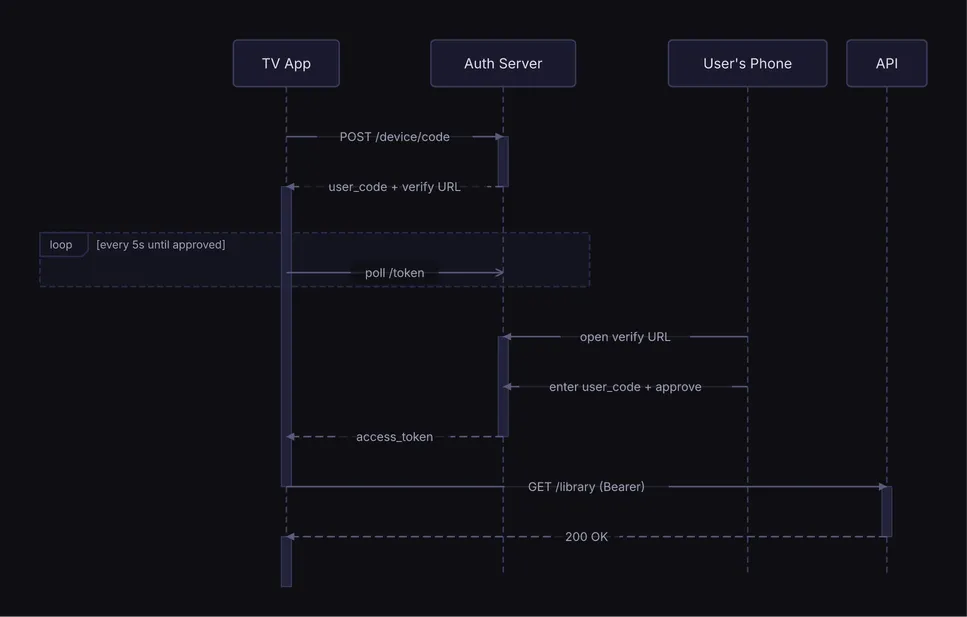Click the 'POST /device/code' message label
The image size is (967, 617).
(x=395, y=137)
